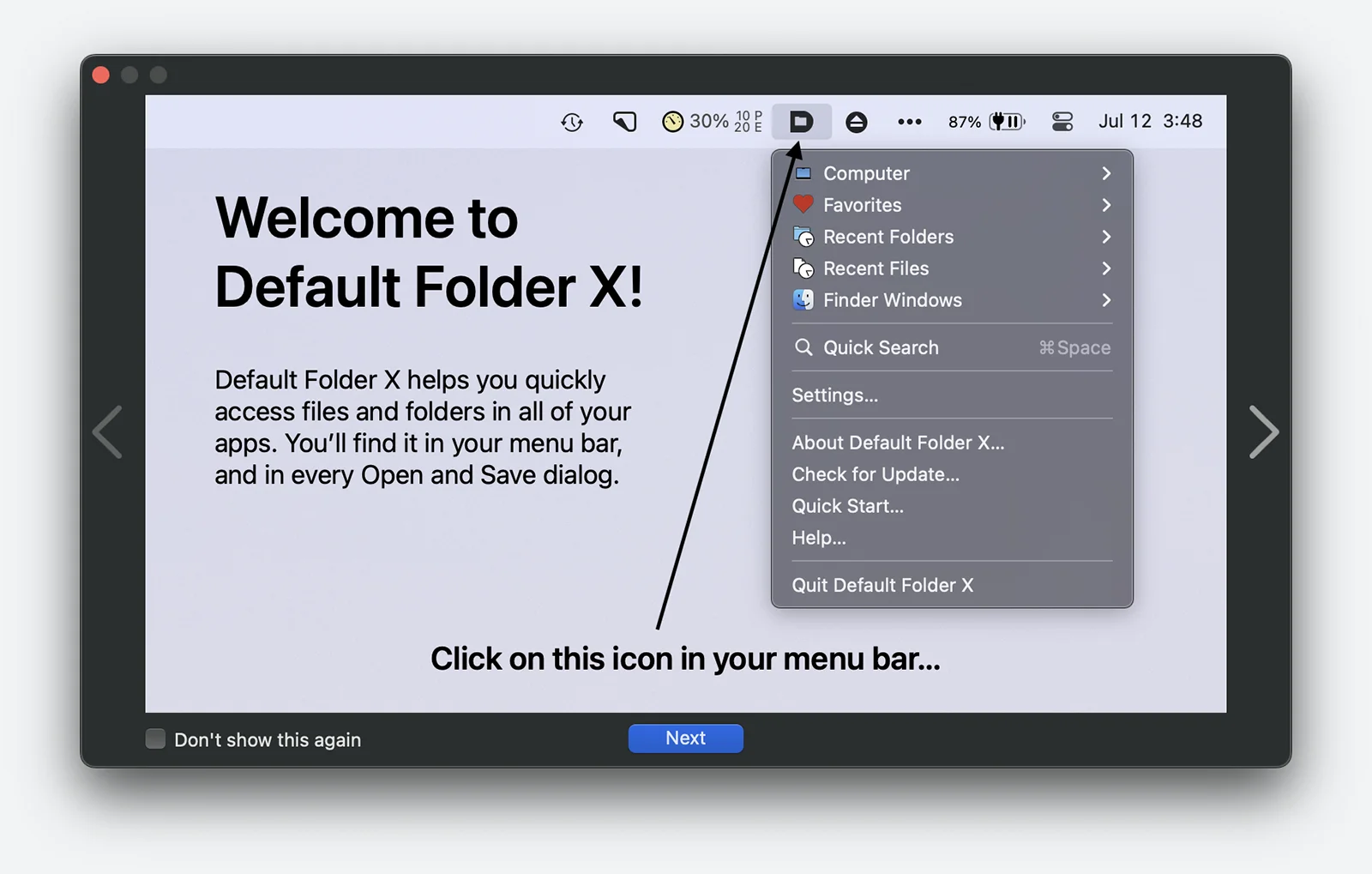Viewport: 1372px width, 874px height.
Task: Click the Finder face icon
Action: (803, 300)
